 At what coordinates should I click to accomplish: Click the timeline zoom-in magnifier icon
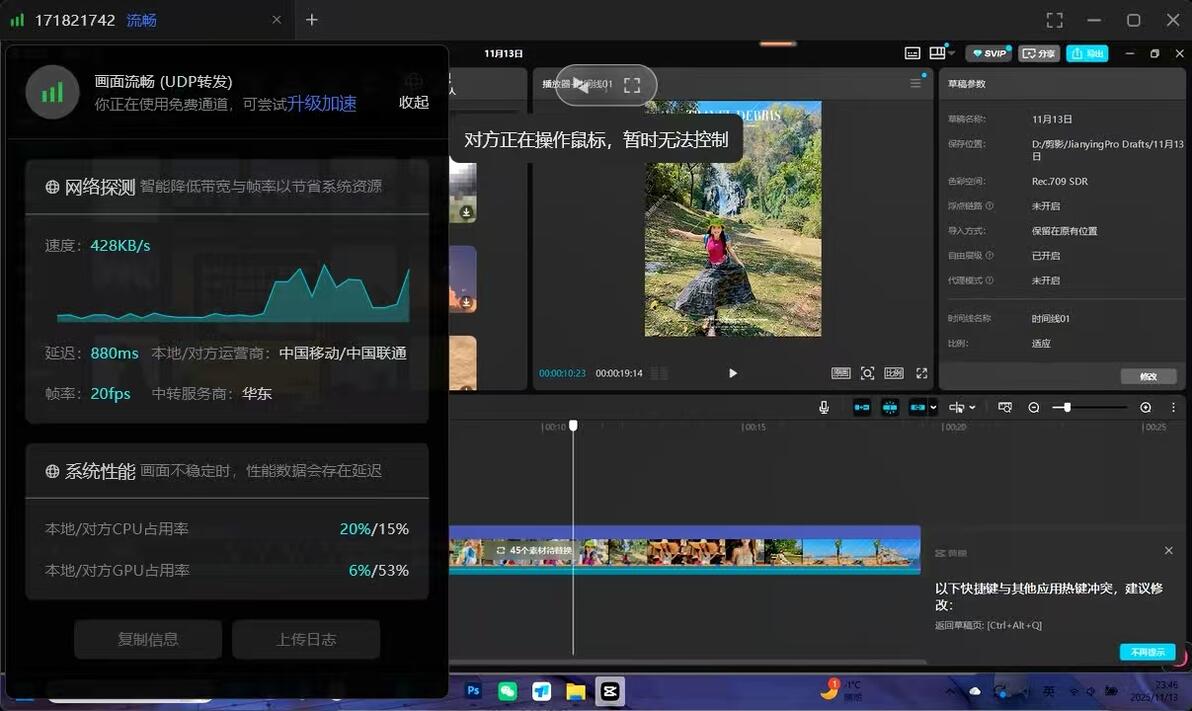[1146, 408]
